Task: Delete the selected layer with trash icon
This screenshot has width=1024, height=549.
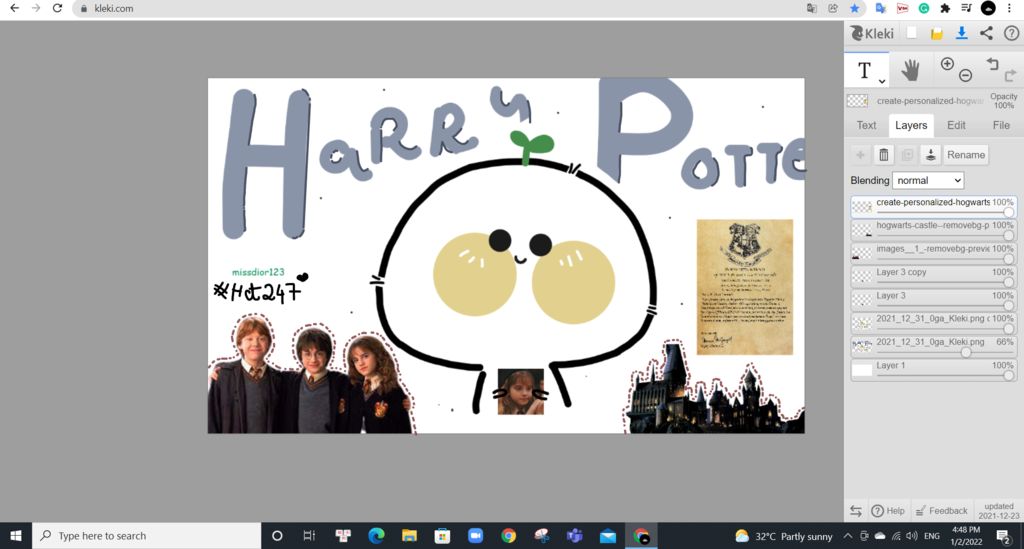Action: (x=884, y=155)
